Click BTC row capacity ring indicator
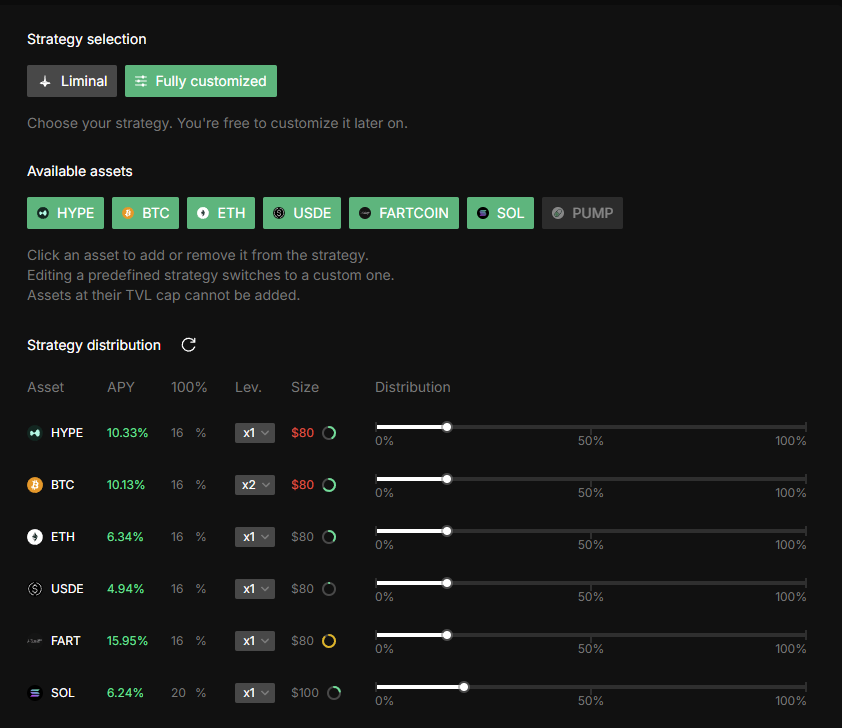This screenshot has width=842, height=728. click(329, 485)
